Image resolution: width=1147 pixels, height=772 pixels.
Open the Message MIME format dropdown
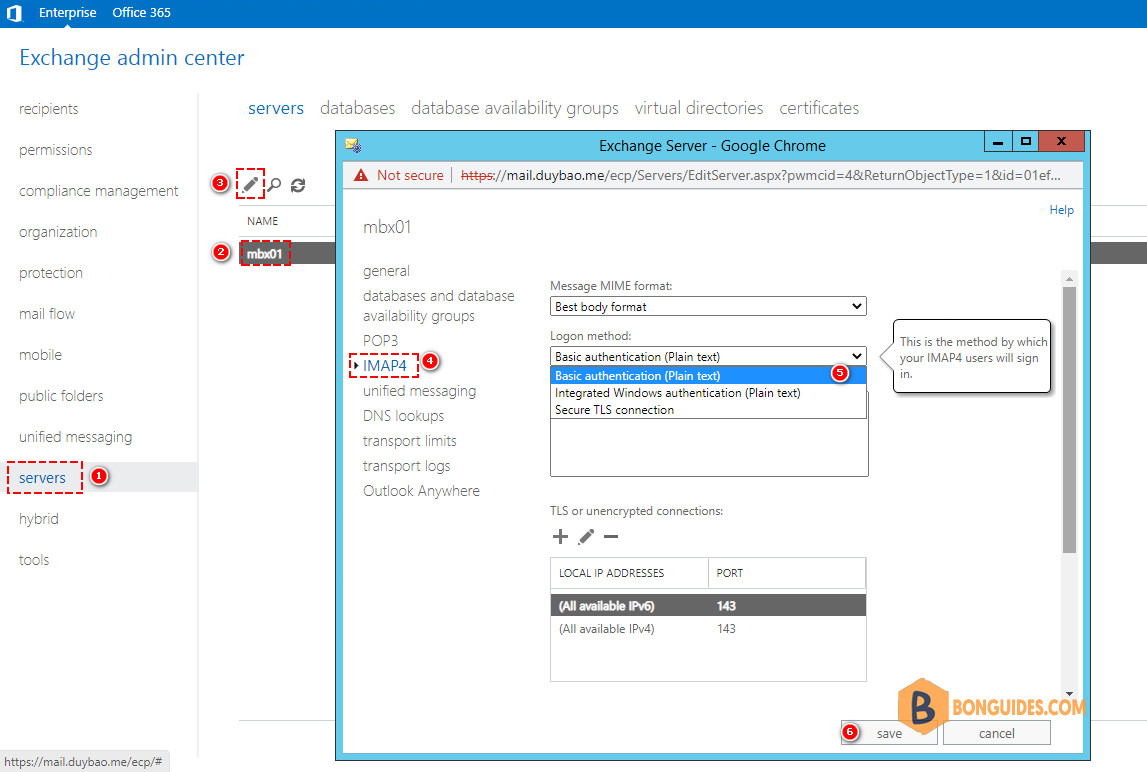(x=708, y=306)
